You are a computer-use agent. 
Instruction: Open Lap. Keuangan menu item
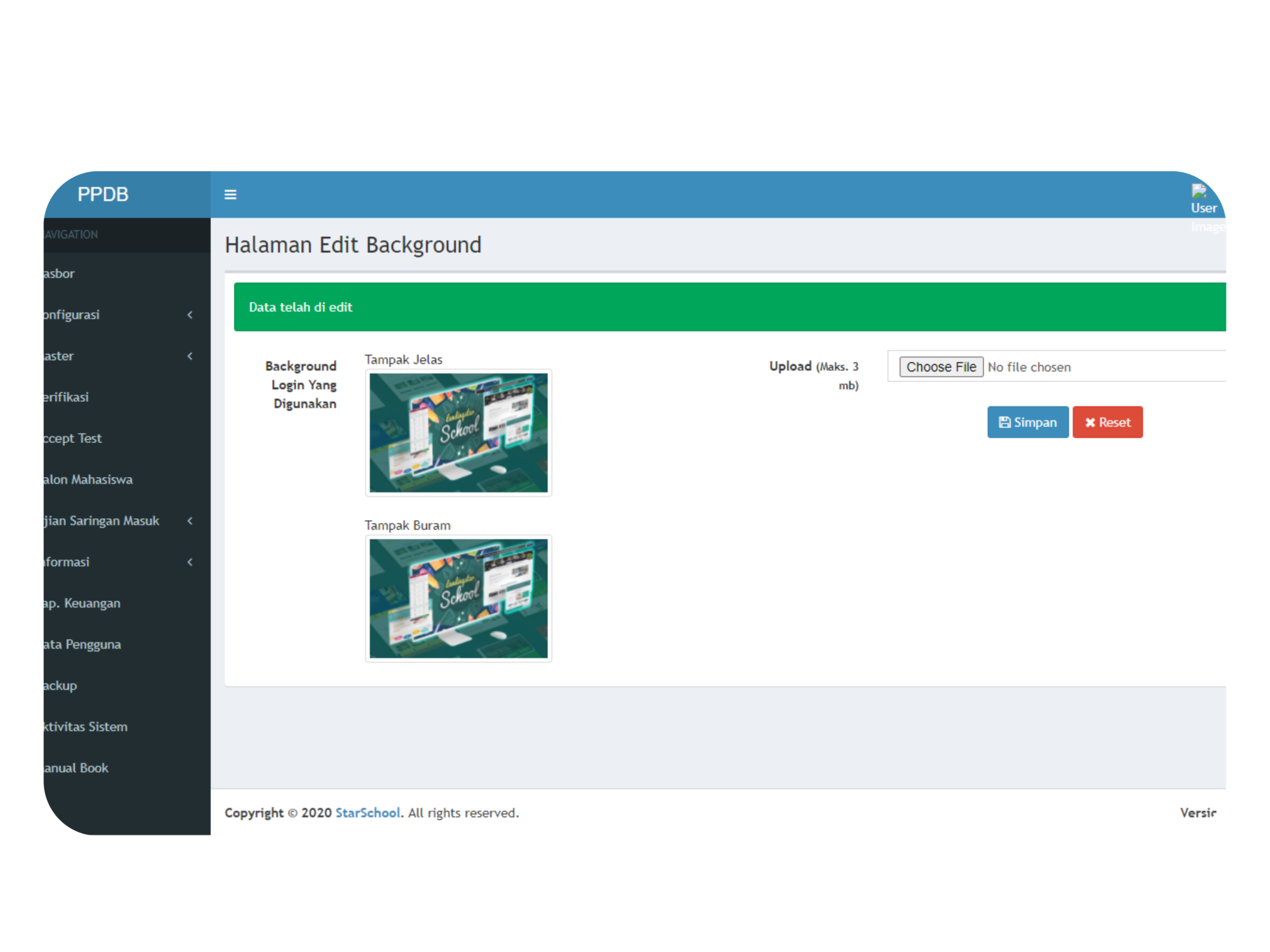pos(82,603)
